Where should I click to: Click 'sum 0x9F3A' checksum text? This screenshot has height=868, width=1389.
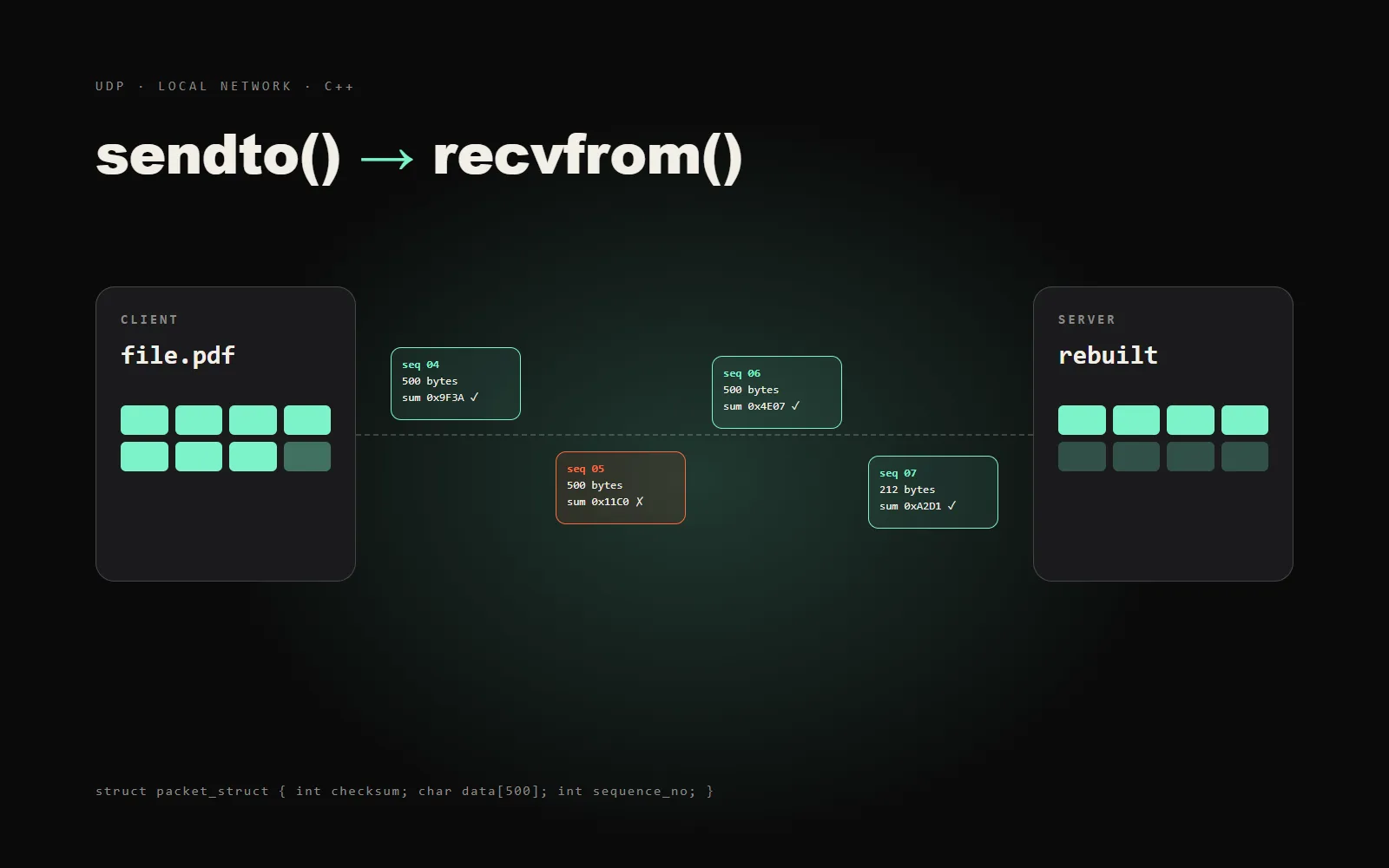click(x=433, y=398)
